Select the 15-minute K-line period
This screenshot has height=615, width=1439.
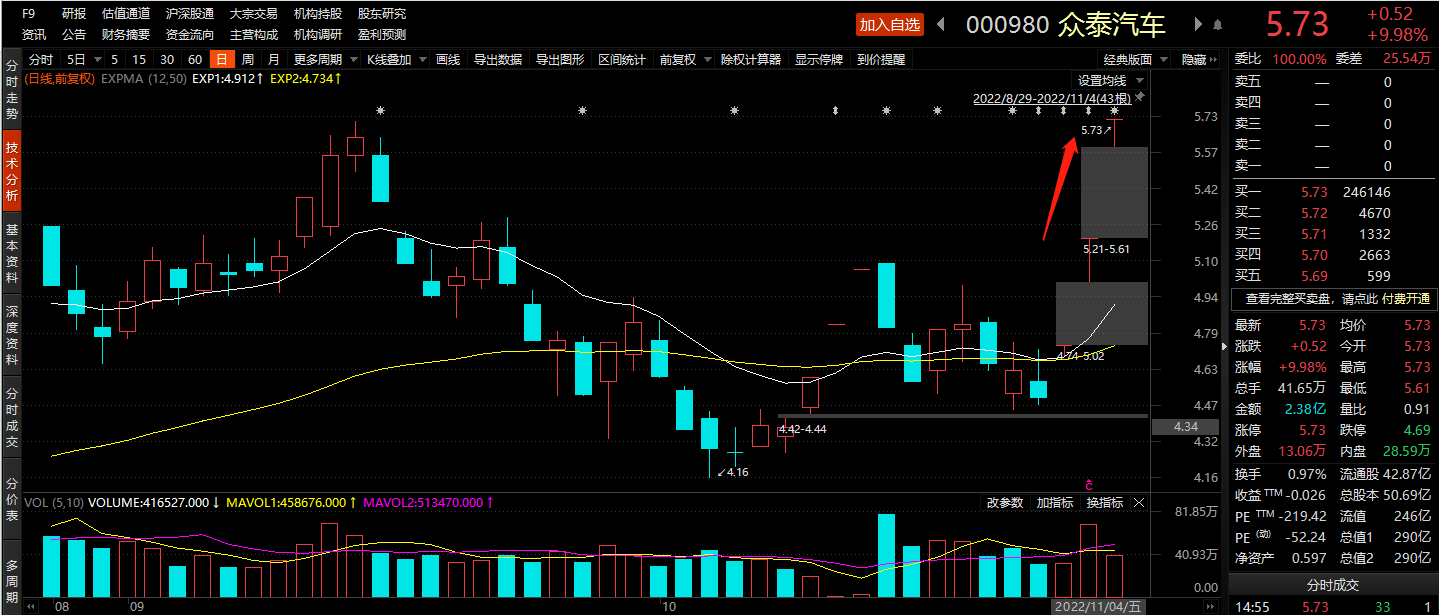pyautogui.click(x=139, y=60)
